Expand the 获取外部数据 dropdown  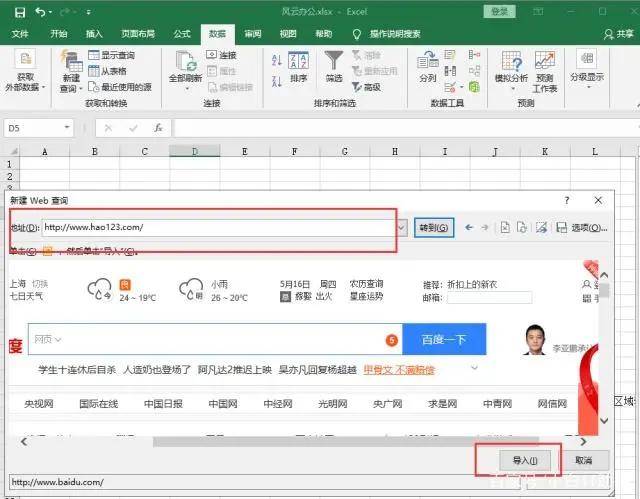[x=25, y=82]
